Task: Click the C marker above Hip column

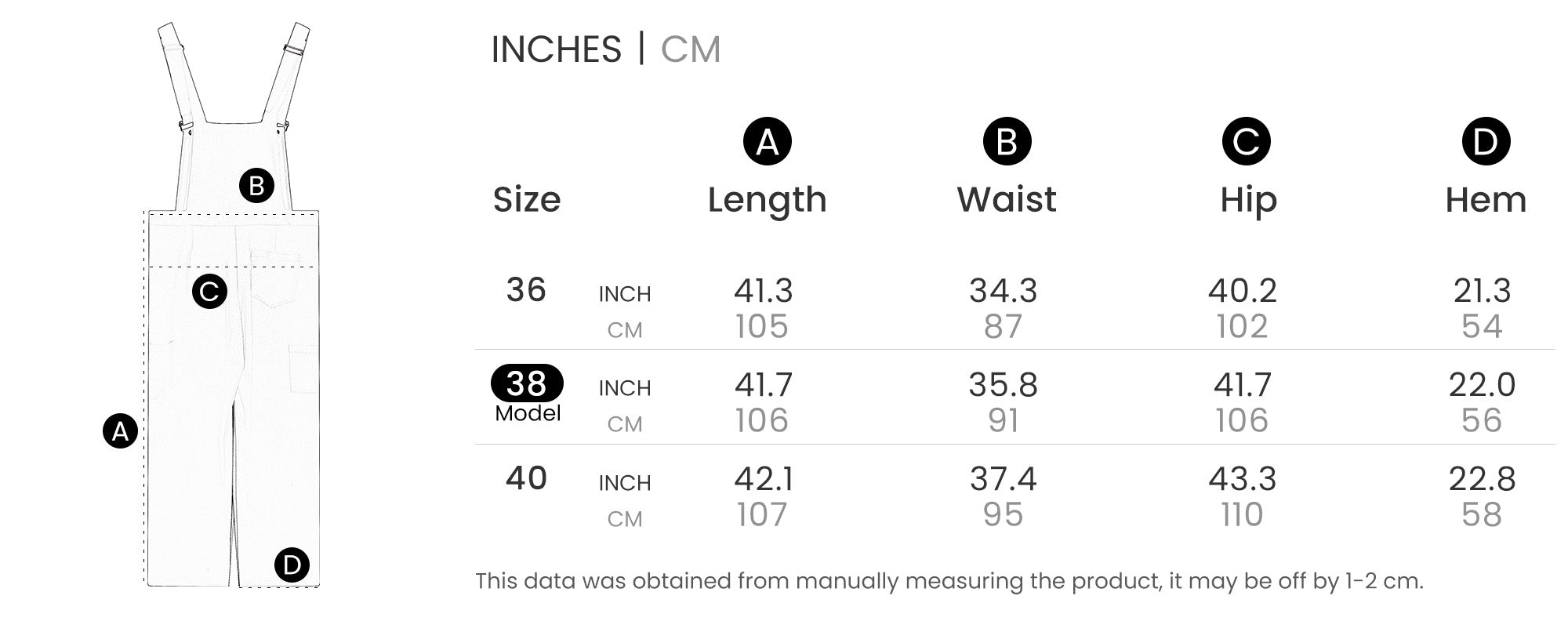Action: (x=1246, y=141)
